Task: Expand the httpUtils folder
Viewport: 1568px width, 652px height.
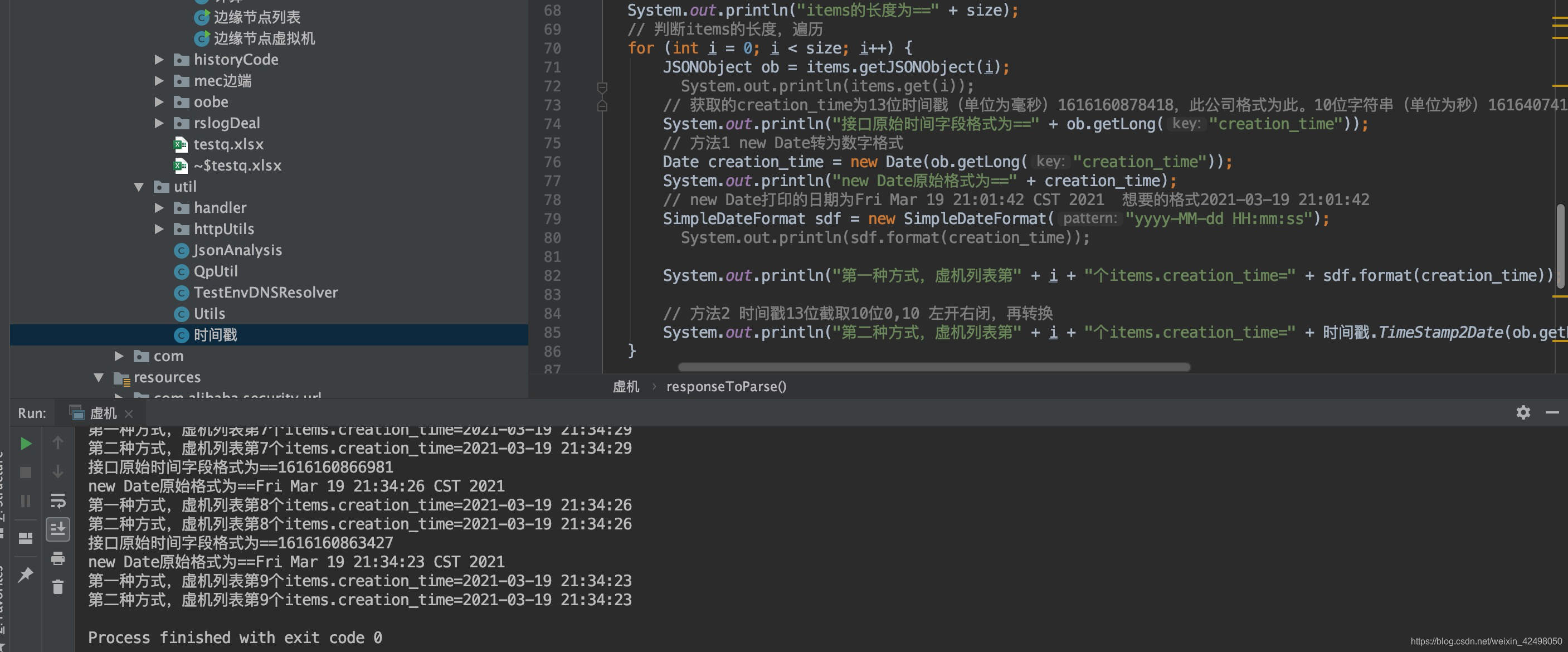Action: 159,229
